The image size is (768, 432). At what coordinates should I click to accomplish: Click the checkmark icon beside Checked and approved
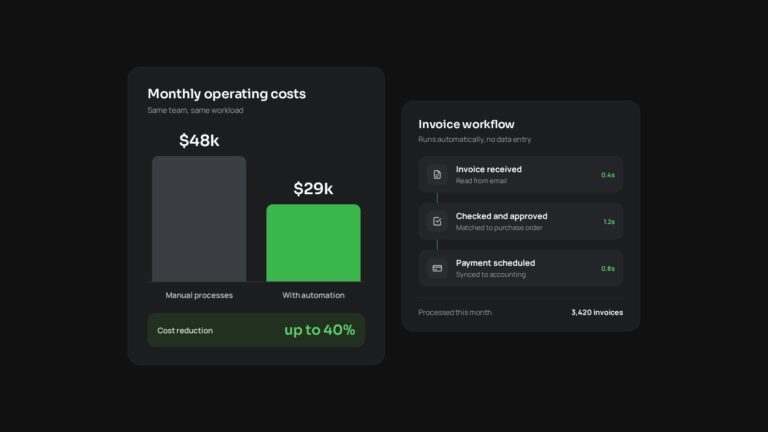click(x=437, y=221)
